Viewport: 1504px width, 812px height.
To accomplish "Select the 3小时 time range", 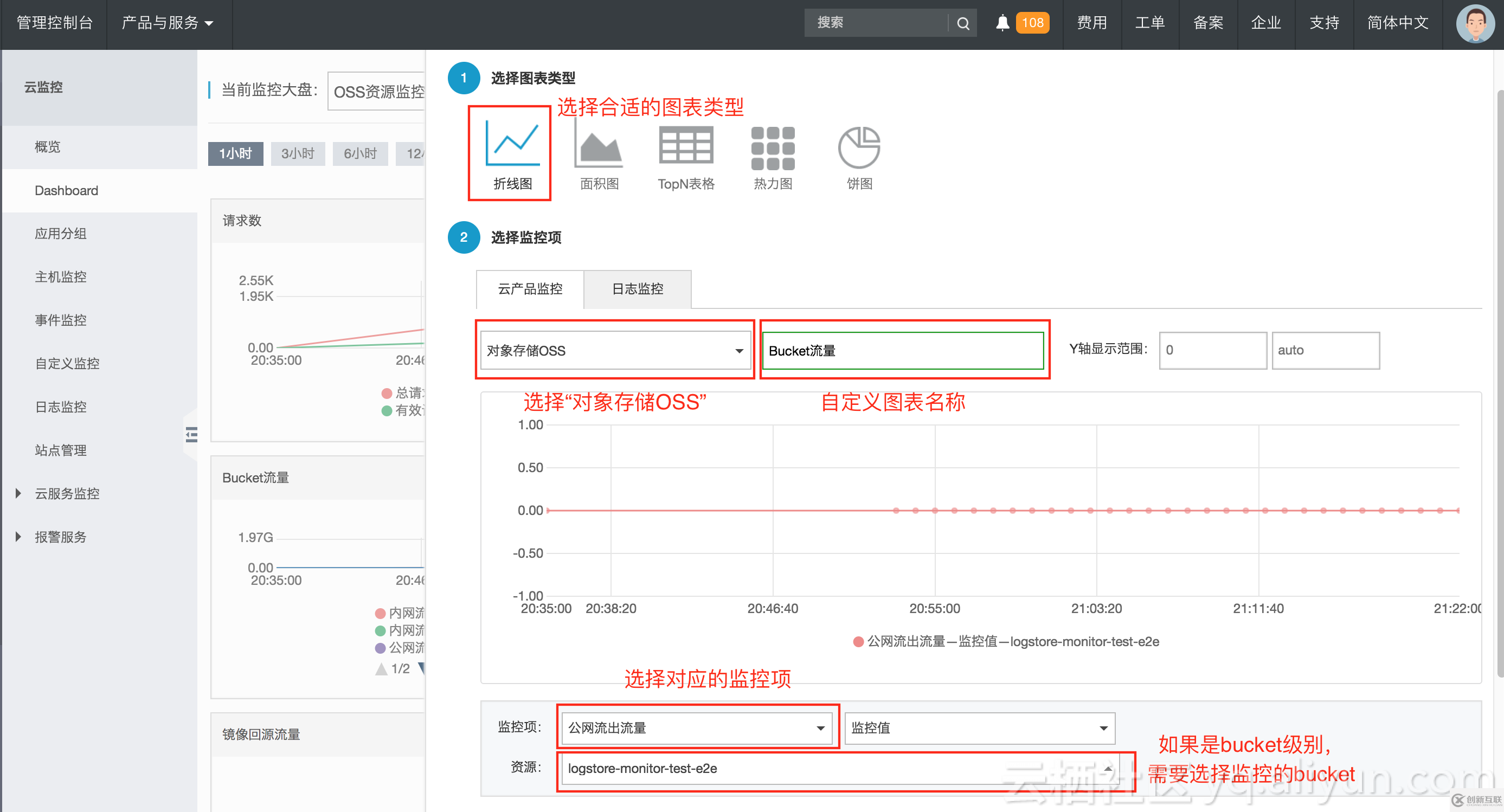I will point(298,153).
